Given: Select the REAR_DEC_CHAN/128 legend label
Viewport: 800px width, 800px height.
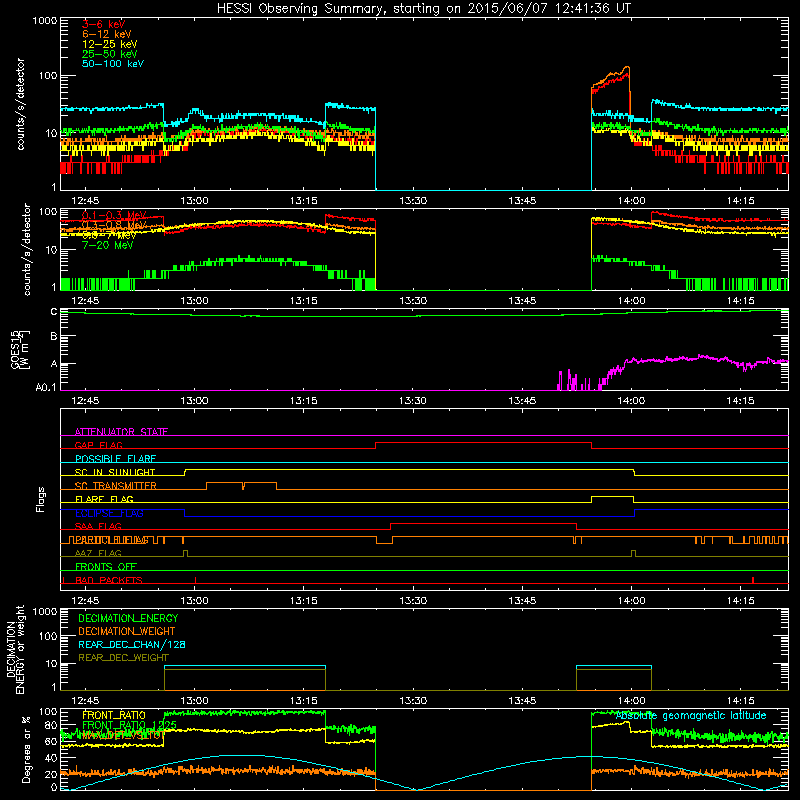Looking at the screenshot, I should (132, 644).
